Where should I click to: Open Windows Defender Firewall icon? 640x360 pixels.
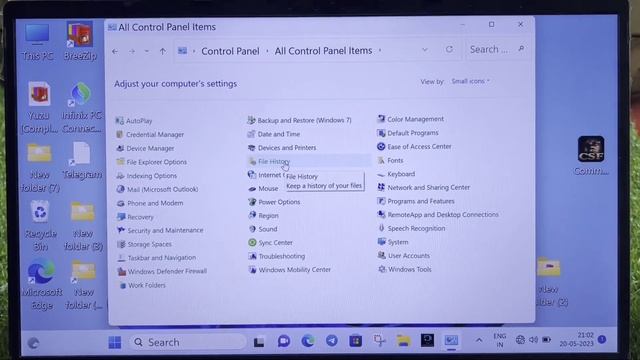point(122,271)
